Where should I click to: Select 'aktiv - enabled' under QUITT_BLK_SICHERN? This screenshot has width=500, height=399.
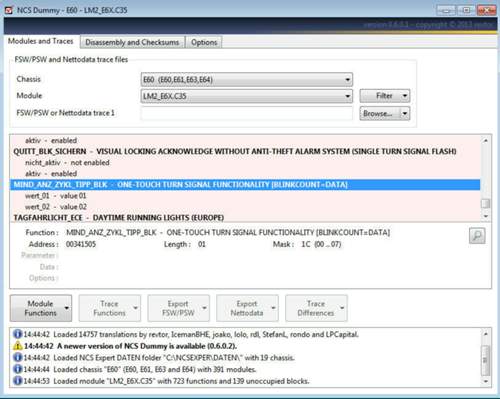(x=245, y=173)
